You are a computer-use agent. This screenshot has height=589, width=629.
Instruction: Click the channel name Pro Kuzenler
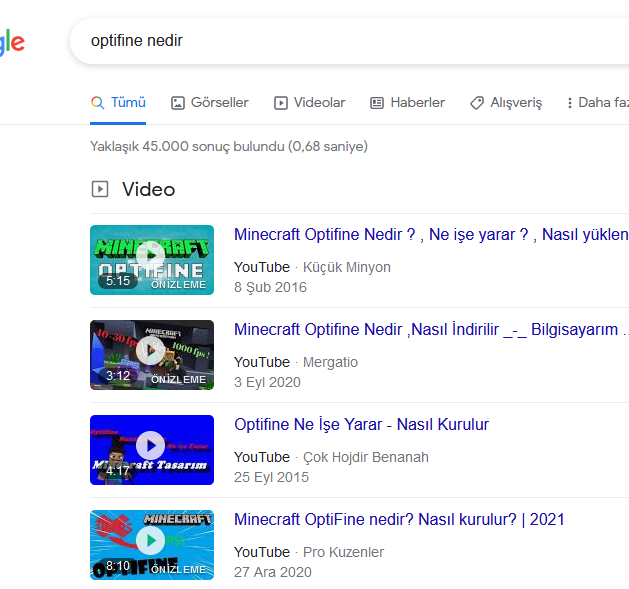[343, 552]
